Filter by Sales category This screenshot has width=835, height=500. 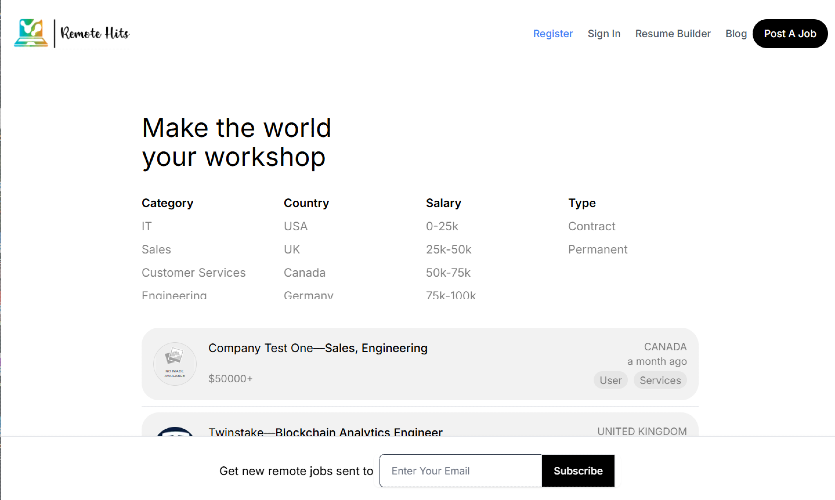tap(156, 249)
